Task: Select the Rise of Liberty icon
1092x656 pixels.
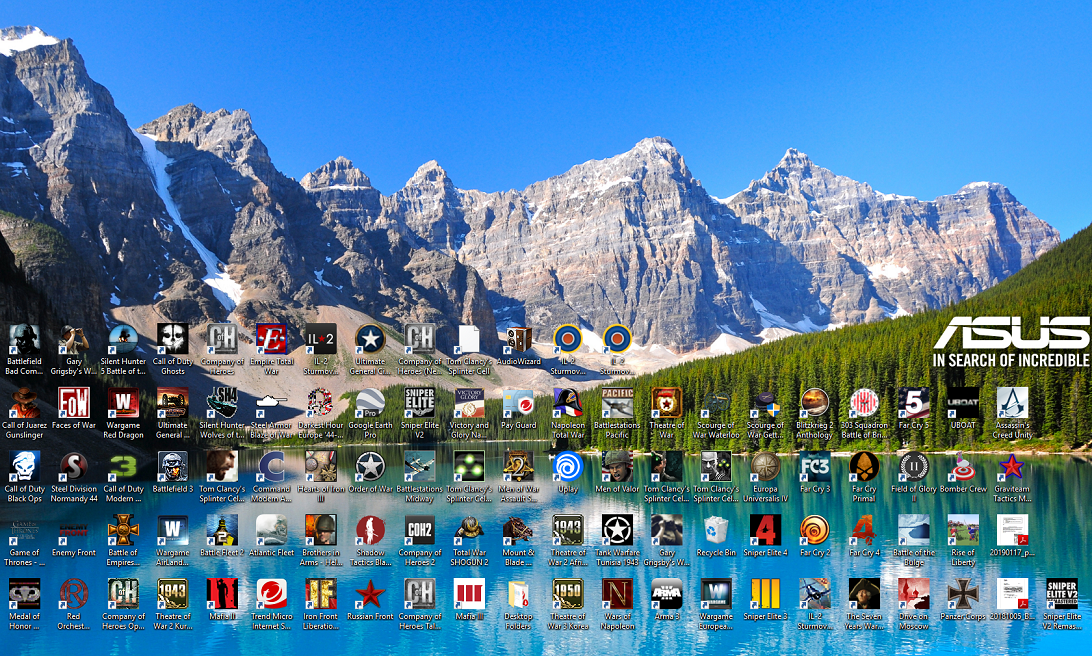Action: click(x=962, y=531)
